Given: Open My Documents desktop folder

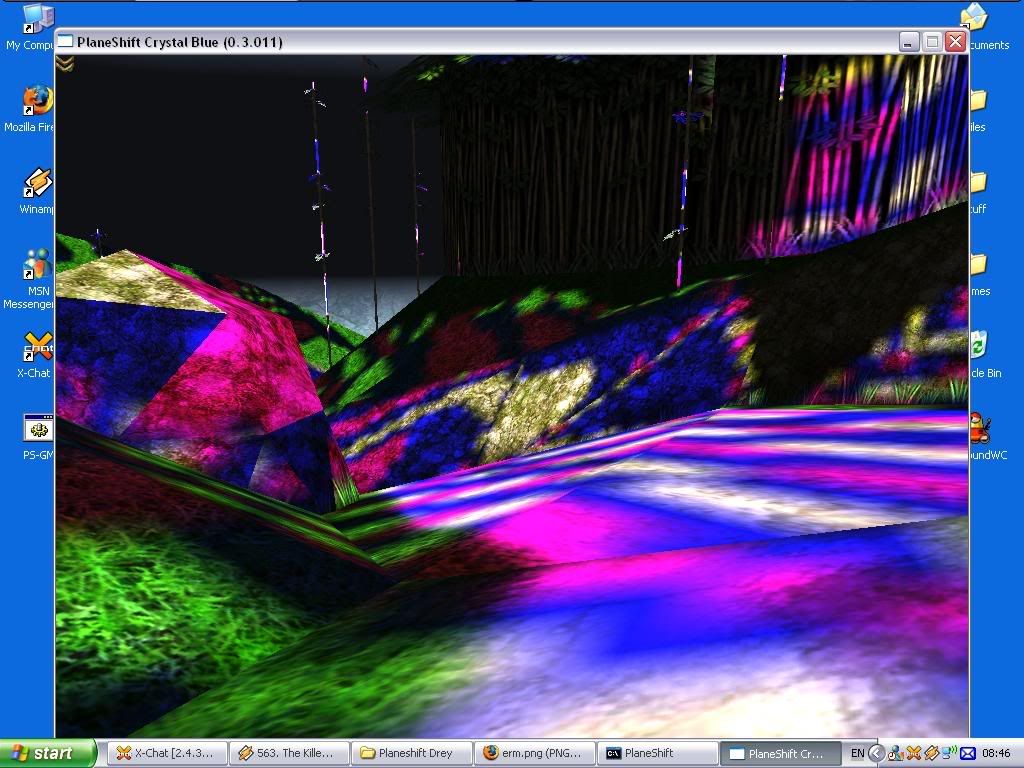Looking at the screenshot, I should (975, 20).
